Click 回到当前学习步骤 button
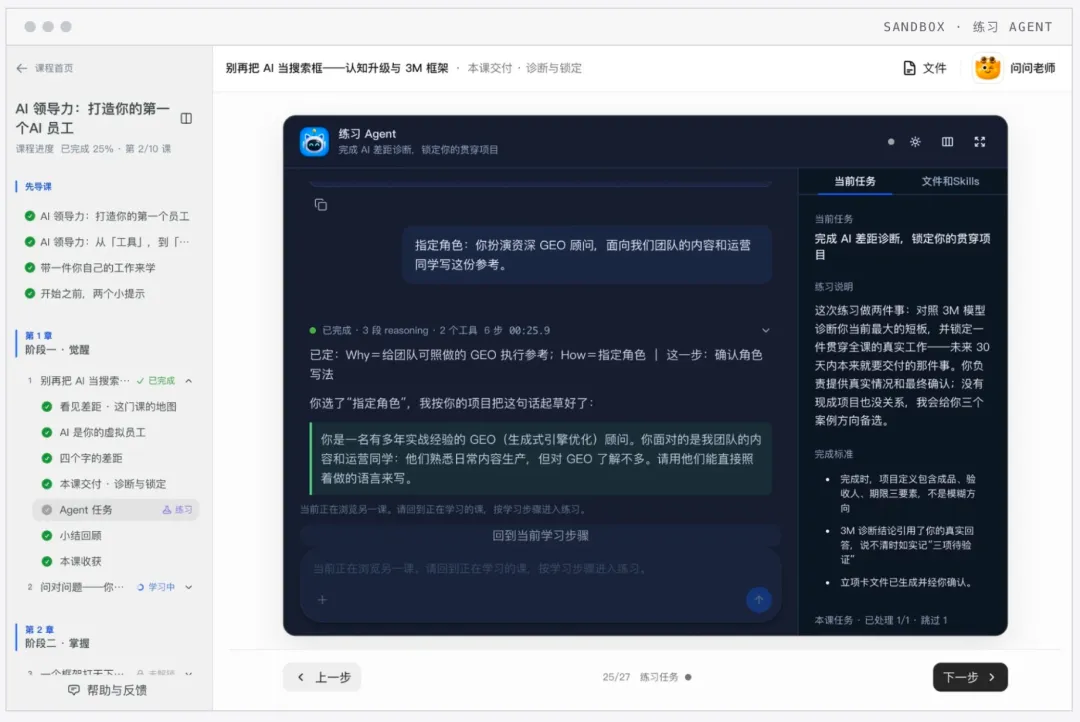This screenshot has width=1080, height=722. pyautogui.click(x=540, y=535)
